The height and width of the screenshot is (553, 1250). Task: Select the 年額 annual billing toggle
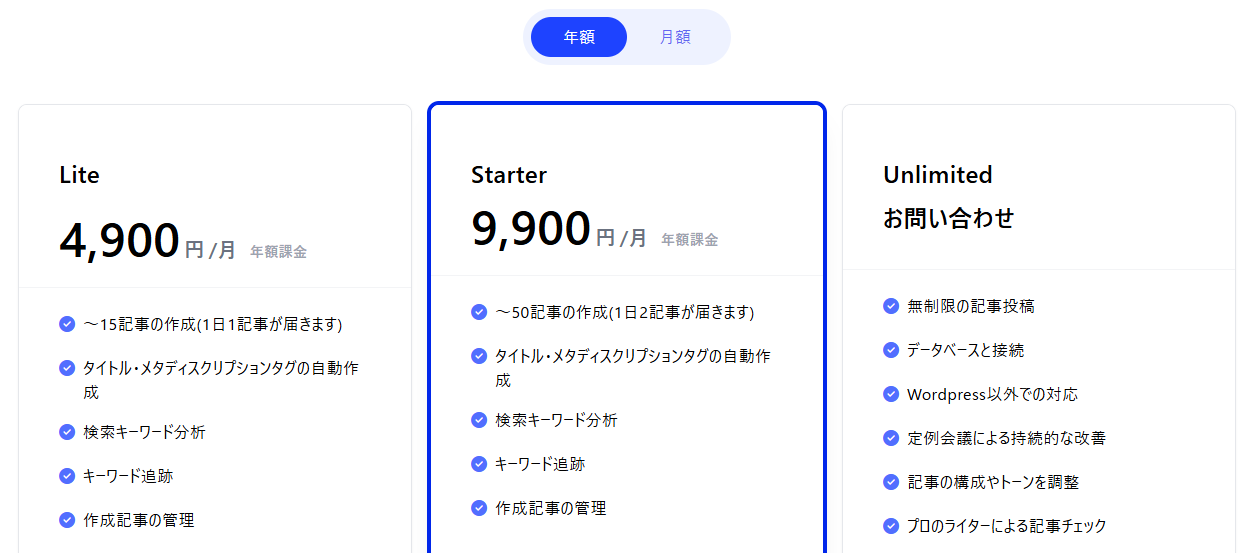point(579,37)
